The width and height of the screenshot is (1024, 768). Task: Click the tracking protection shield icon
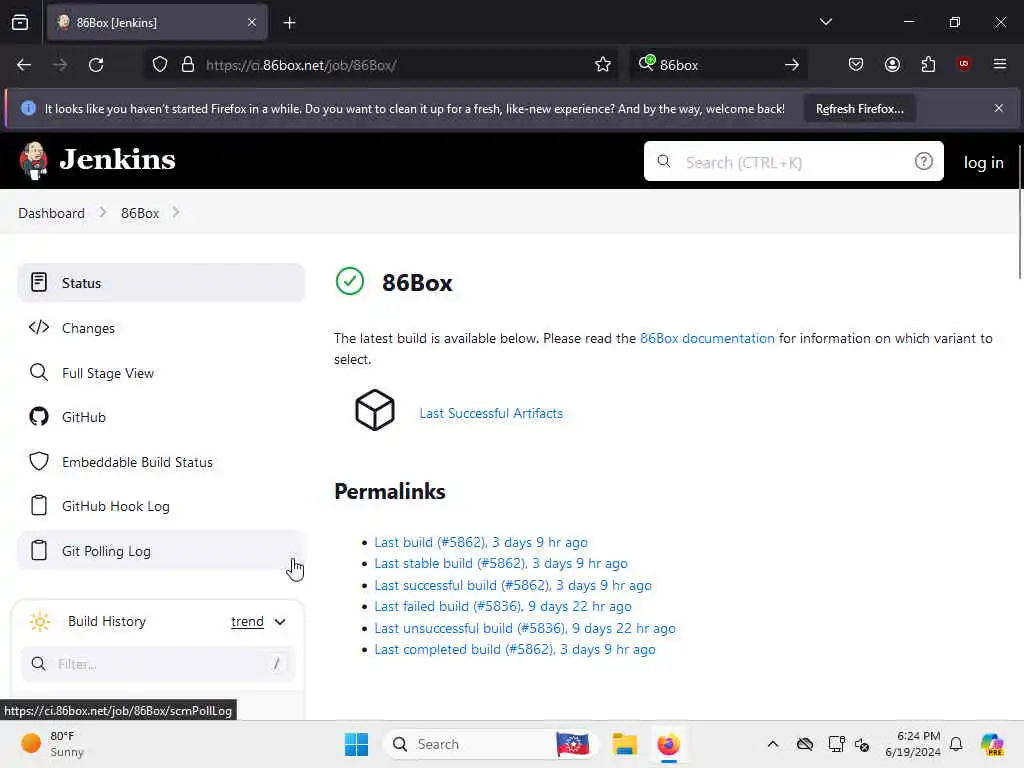(x=159, y=64)
